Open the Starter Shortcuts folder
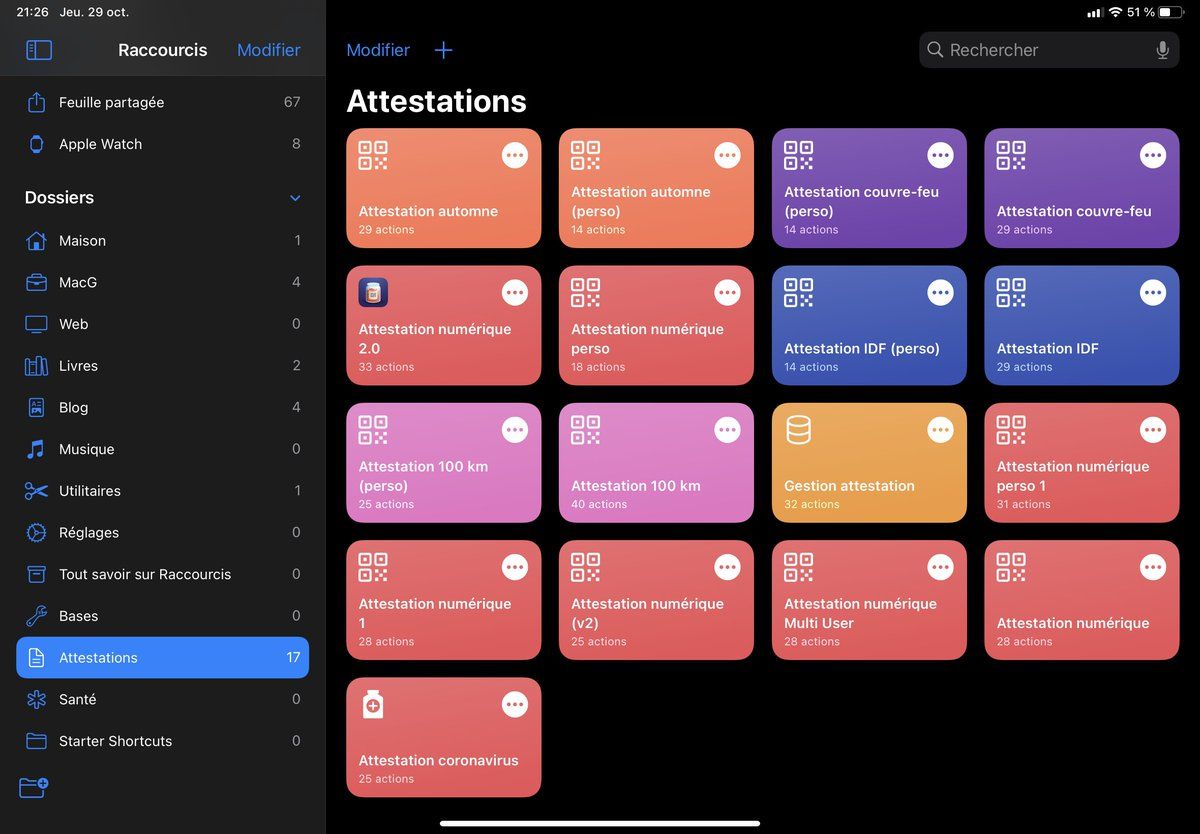 tap(163, 741)
